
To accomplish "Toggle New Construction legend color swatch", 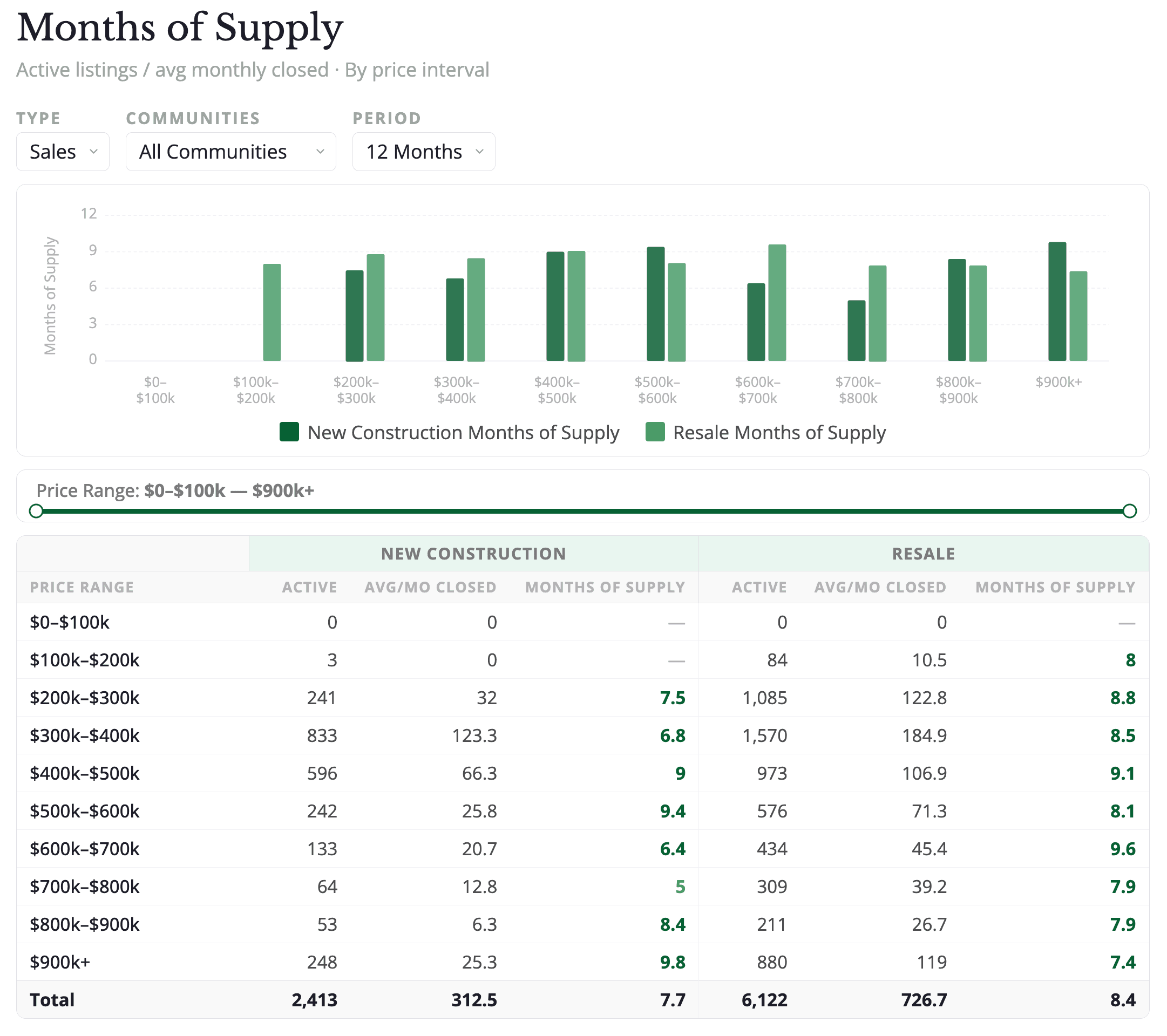I will click(x=289, y=432).
